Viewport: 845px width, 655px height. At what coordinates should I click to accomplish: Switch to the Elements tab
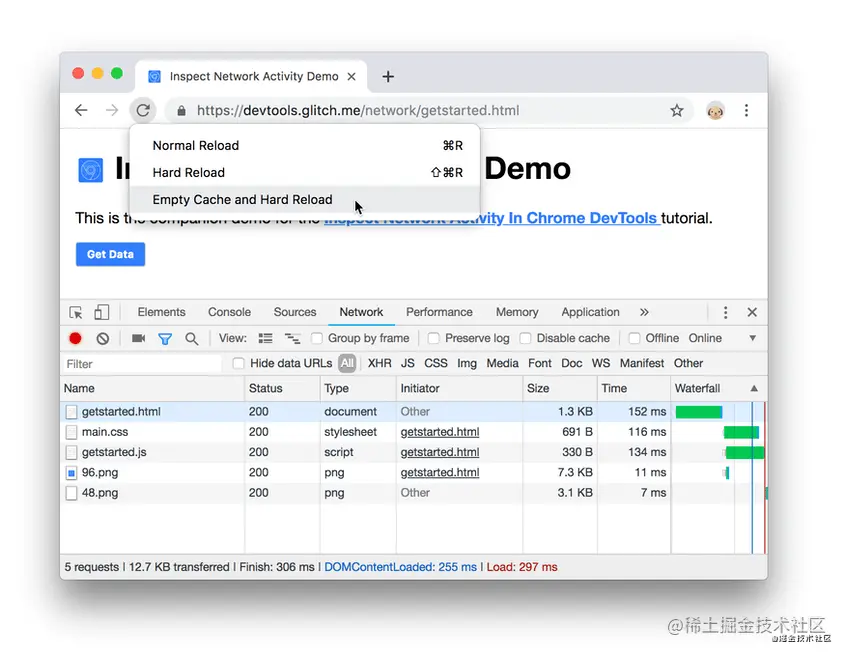pos(161,312)
